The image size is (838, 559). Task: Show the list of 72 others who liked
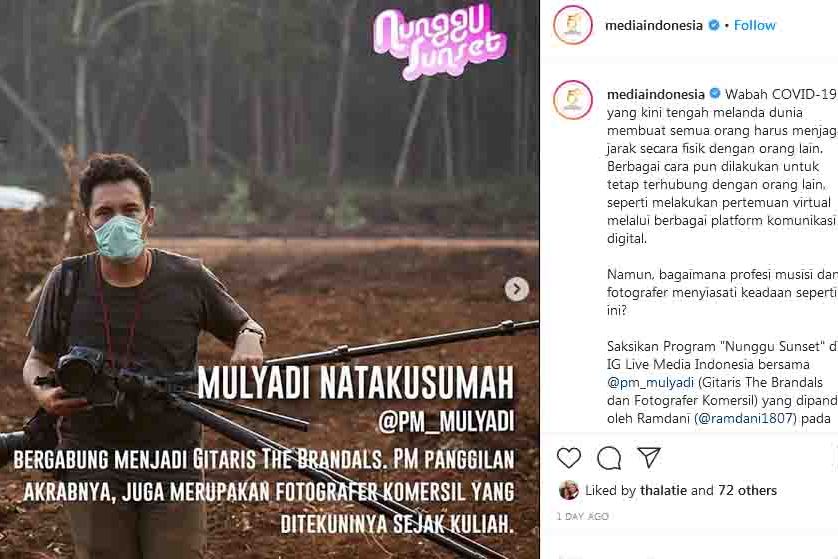(747, 490)
